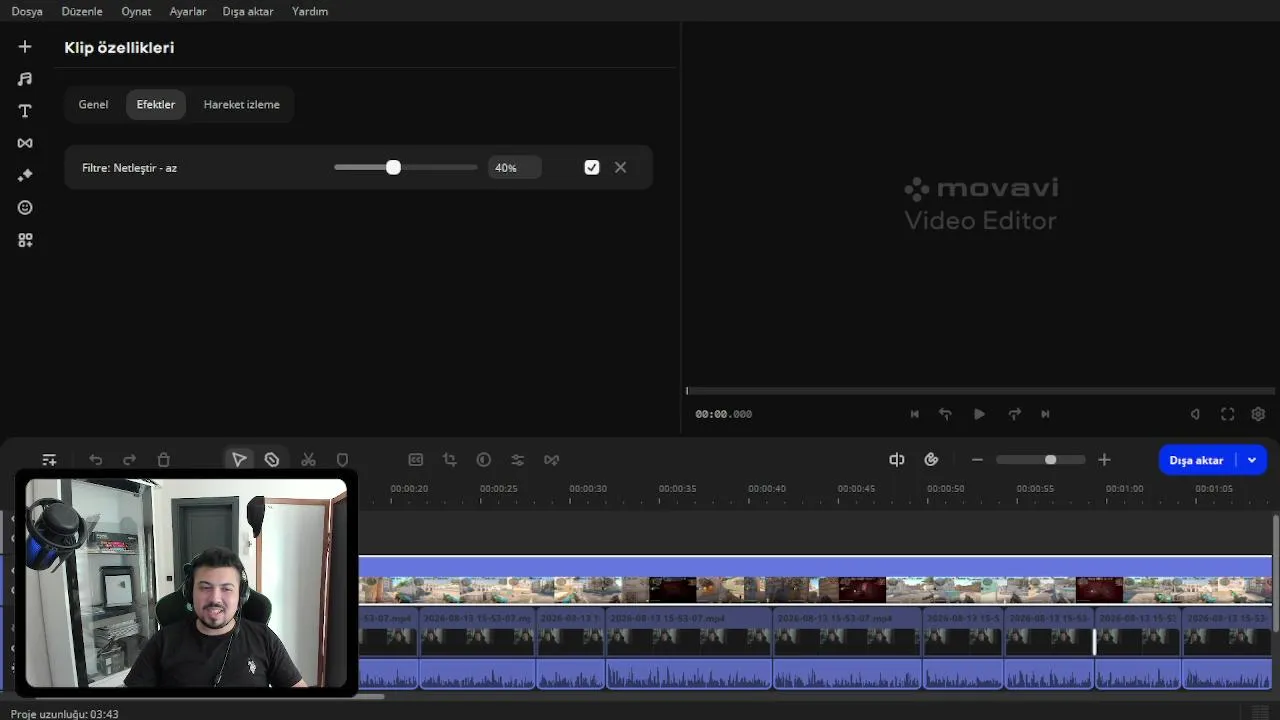This screenshot has width=1280, height=720.
Task: Skip to next clip in player
Action: 1046,414
